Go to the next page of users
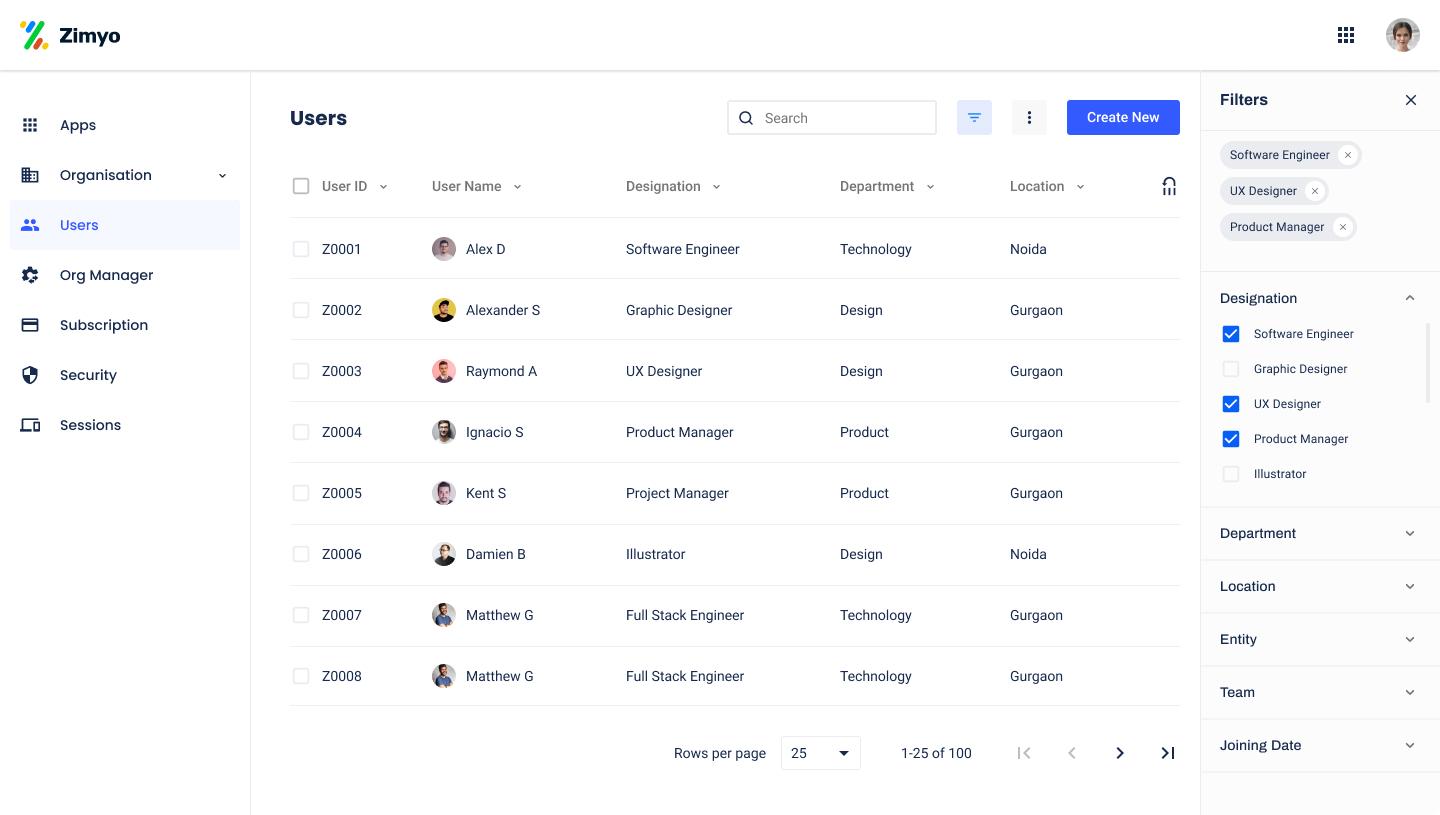1440x815 pixels. tap(1120, 753)
